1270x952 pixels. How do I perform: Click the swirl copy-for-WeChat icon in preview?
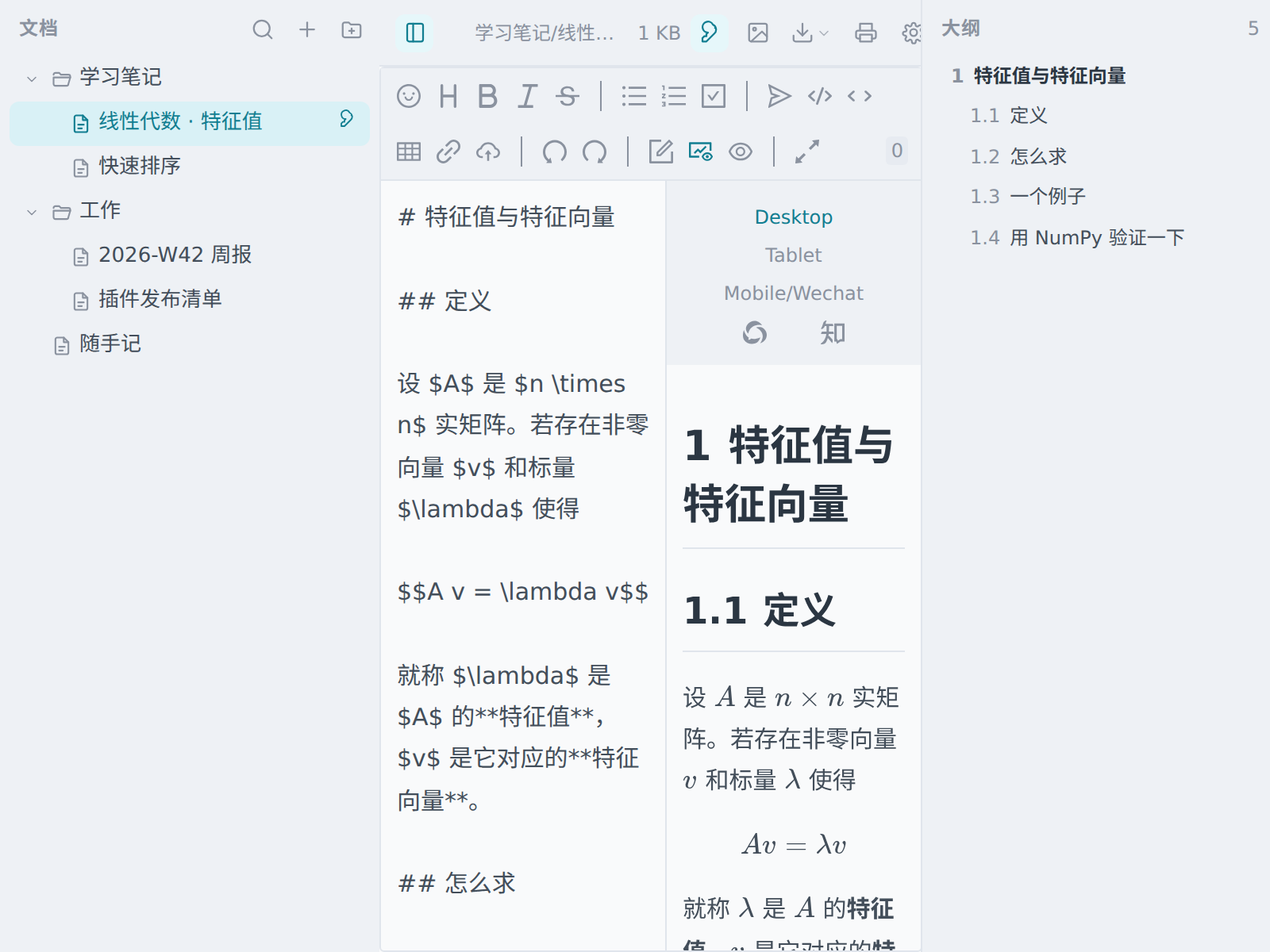(x=755, y=333)
